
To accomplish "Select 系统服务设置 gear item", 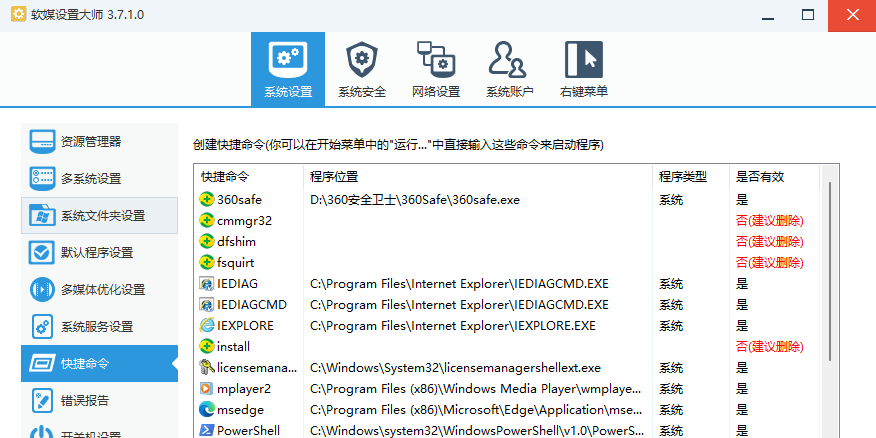I will [x=99, y=326].
